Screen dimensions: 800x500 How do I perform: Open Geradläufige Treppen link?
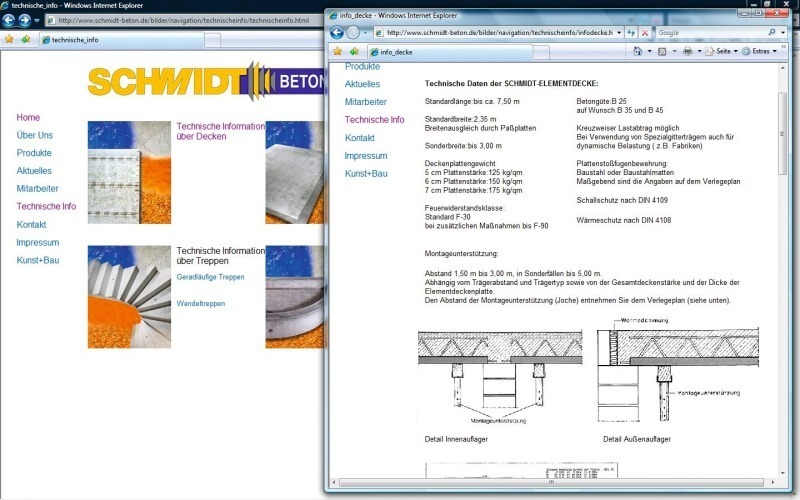tap(210, 277)
